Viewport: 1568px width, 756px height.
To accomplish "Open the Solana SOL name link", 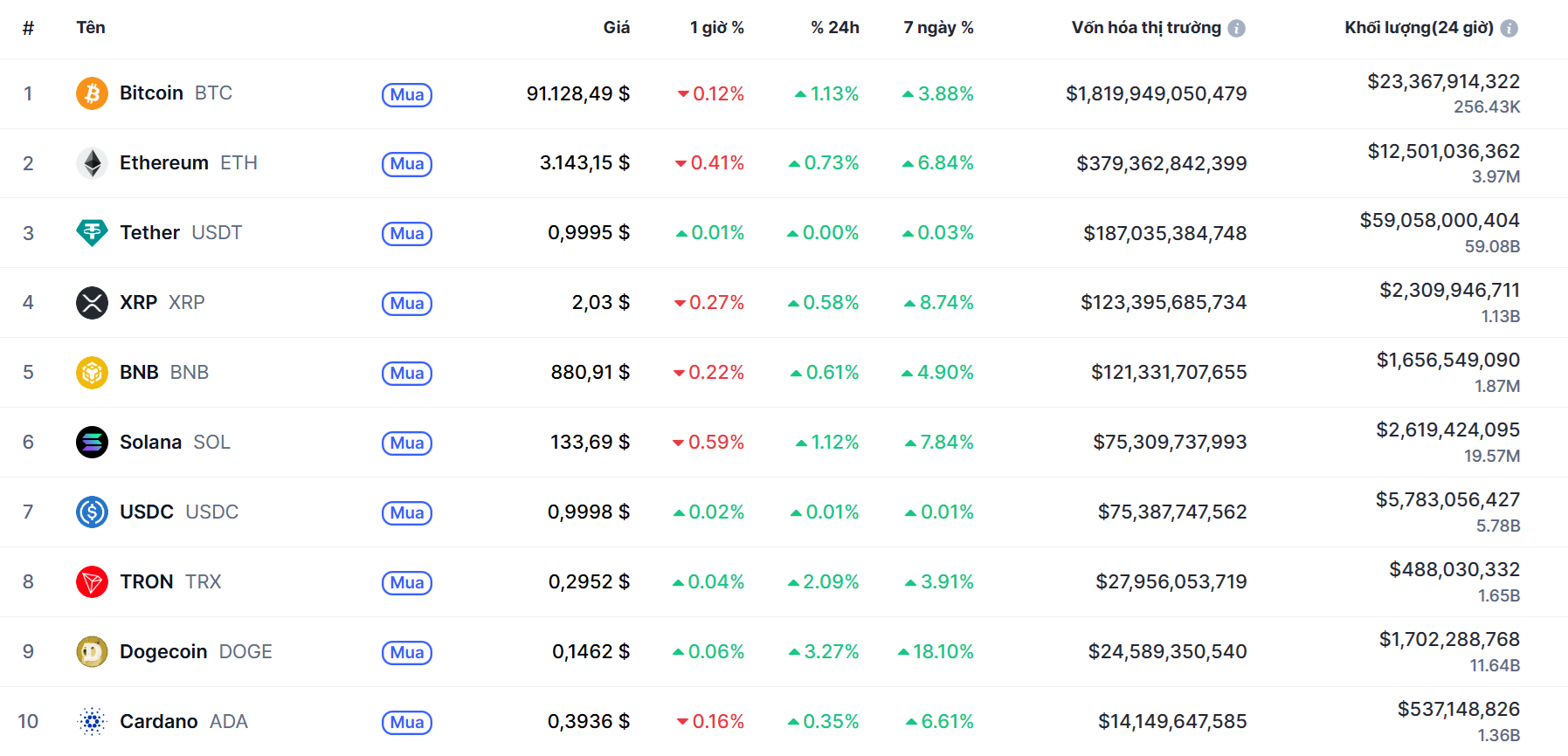I will click(175, 443).
